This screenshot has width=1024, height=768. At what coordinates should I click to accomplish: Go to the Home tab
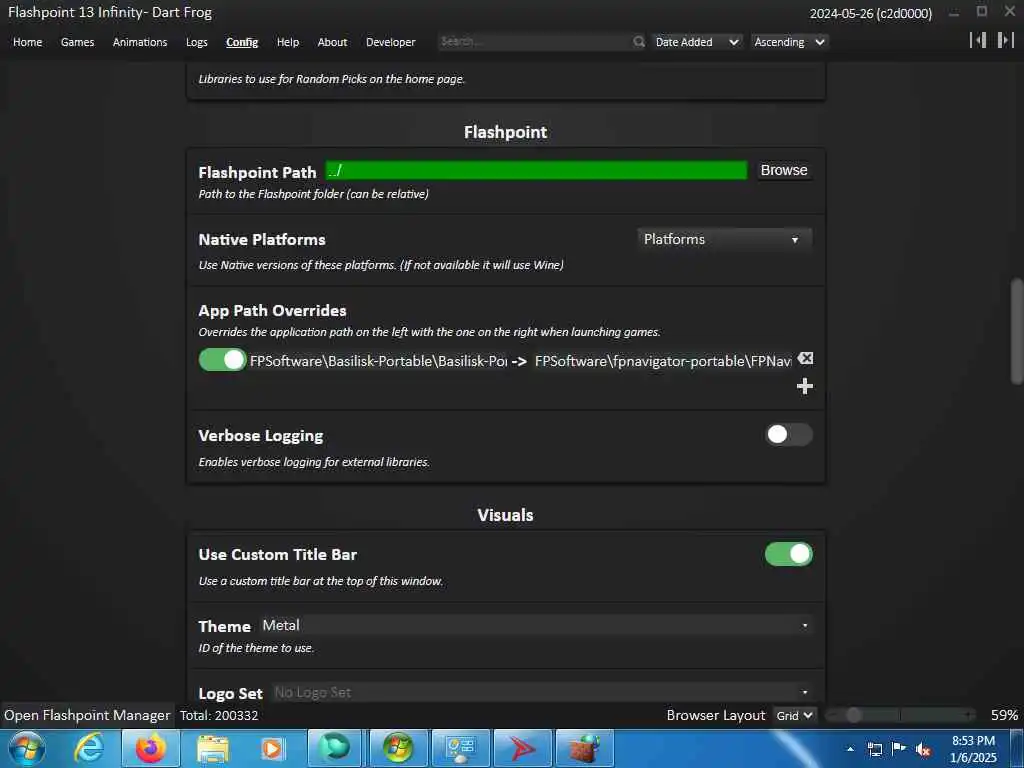point(27,42)
